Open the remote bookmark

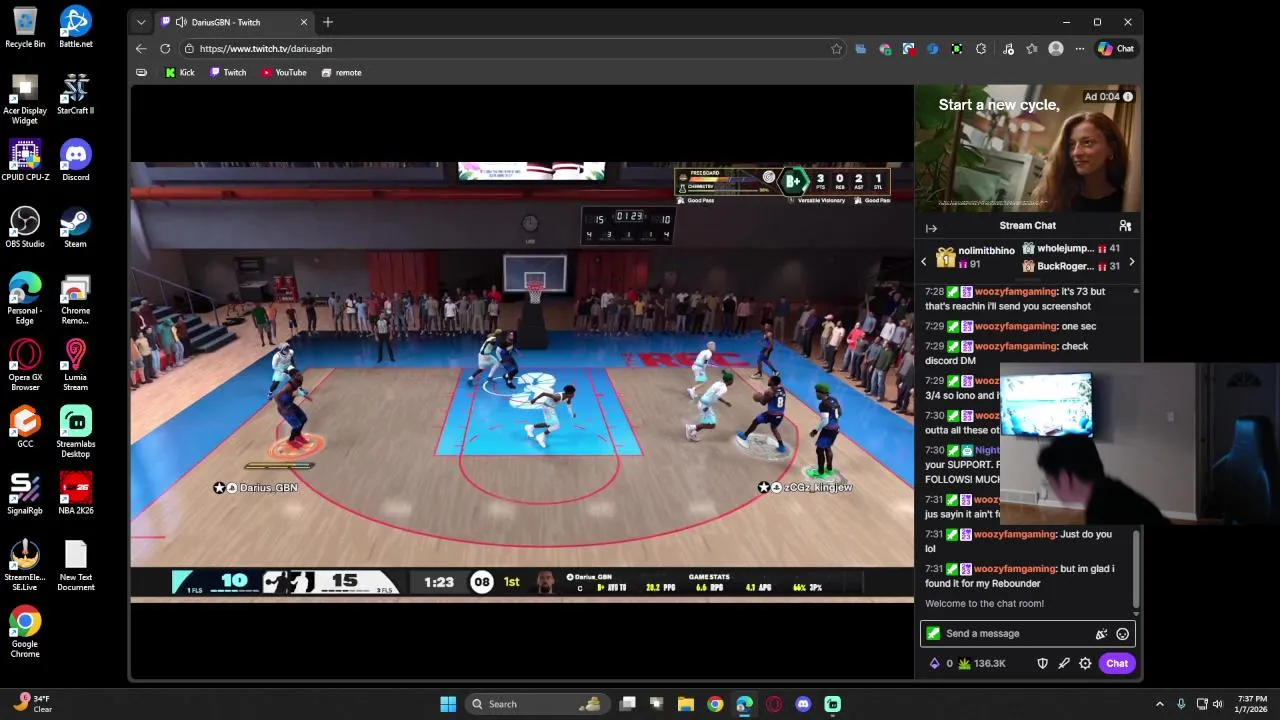pyautogui.click(x=342, y=72)
